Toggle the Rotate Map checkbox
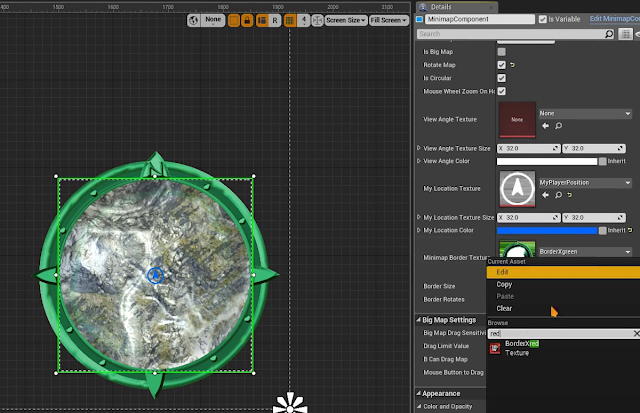The width and height of the screenshot is (640, 413). (501, 65)
